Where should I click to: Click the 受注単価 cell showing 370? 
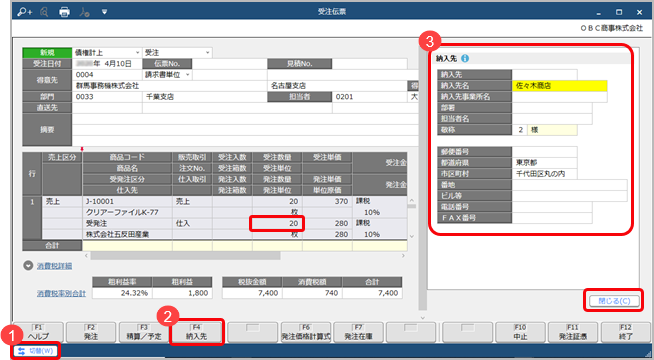coord(327,201)
